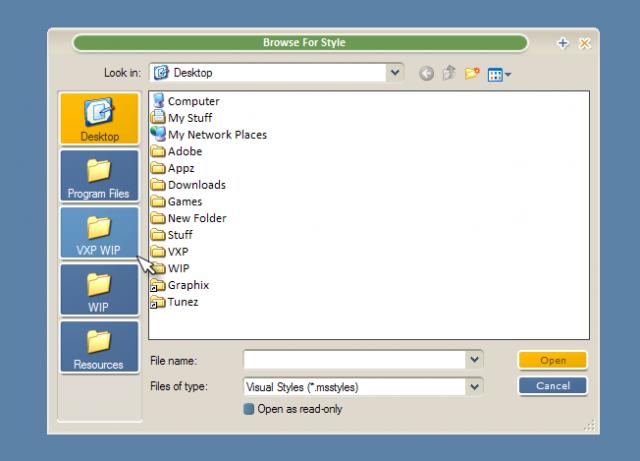Select the 'My Network Places' label

pos(217,135)
